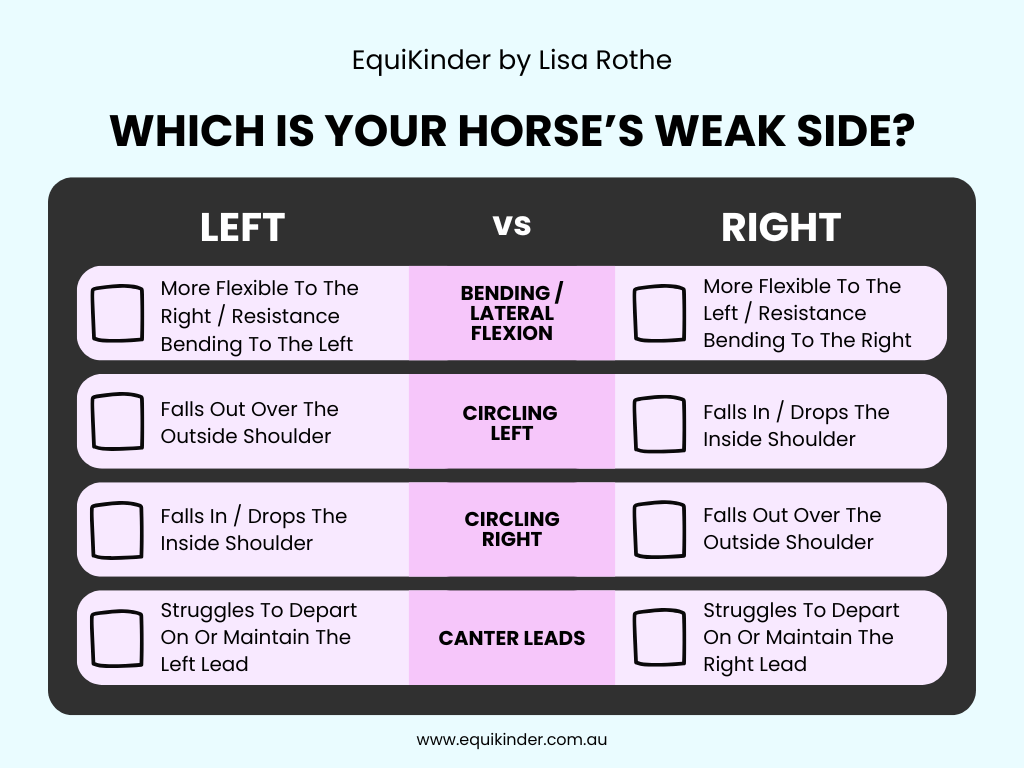1024x768 pixels.
Task: Click the Bending / Lateral Flexion label
Action: 512,313
